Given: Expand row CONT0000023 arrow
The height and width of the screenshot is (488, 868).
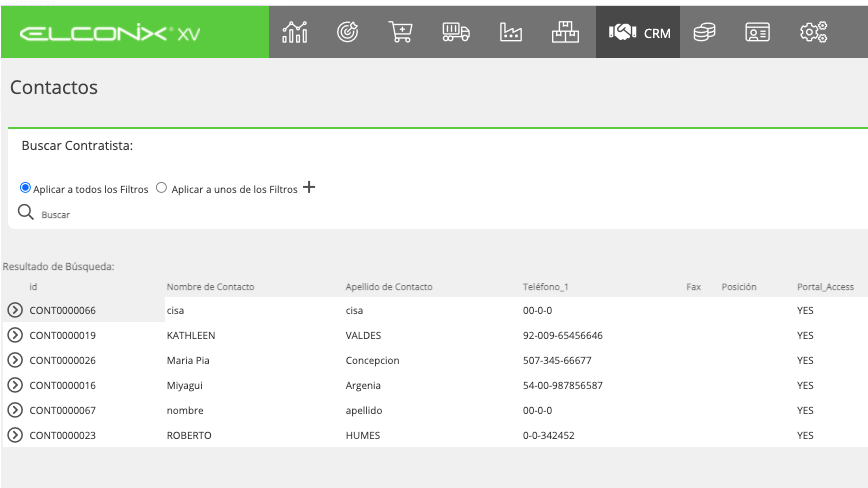Looking at the screenshot, I should click(15, 435).
